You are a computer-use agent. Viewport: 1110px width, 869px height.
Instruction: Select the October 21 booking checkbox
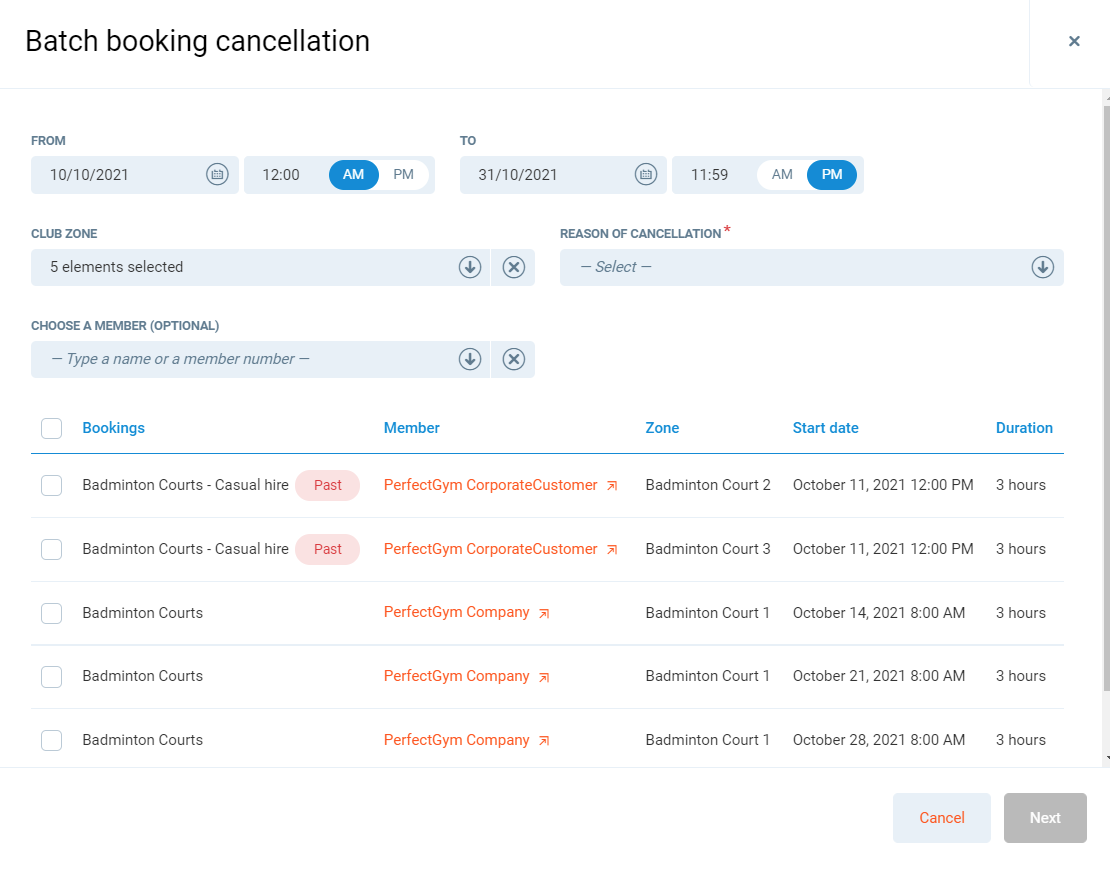tap(51, 677)
